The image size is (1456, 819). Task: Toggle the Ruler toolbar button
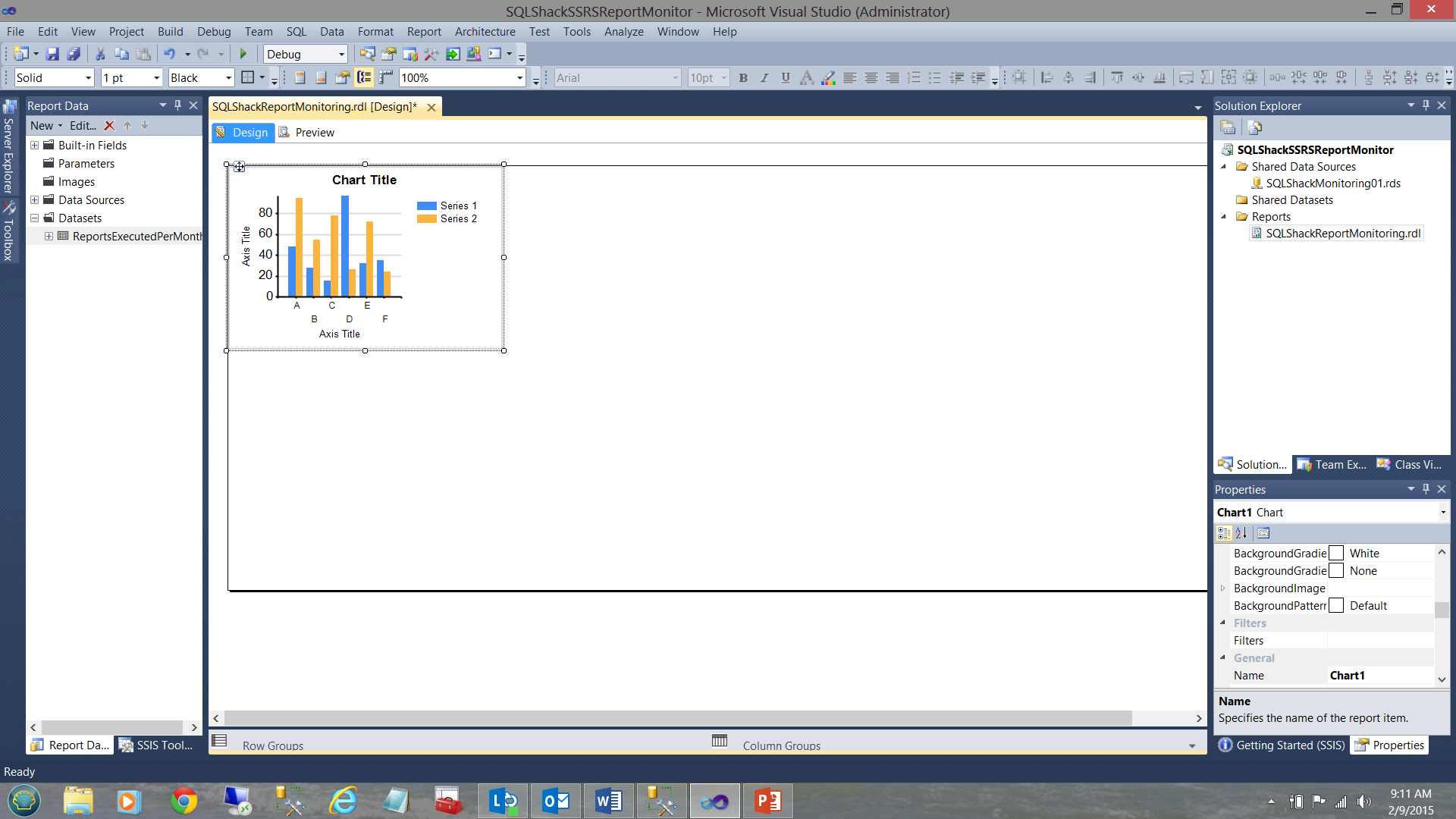(x=386, y=77)
